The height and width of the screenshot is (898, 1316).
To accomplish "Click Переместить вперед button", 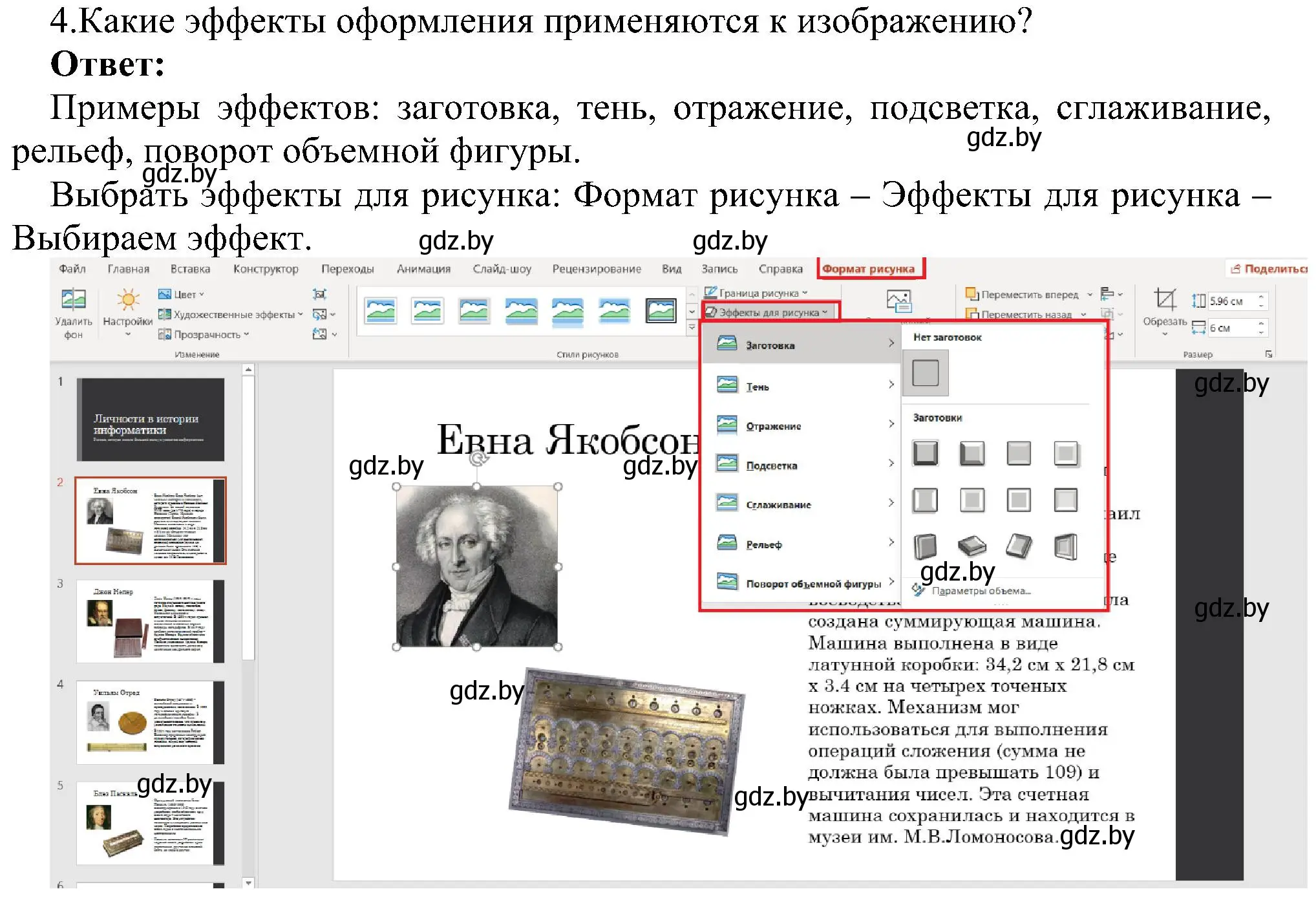I will coord(1023,294).
